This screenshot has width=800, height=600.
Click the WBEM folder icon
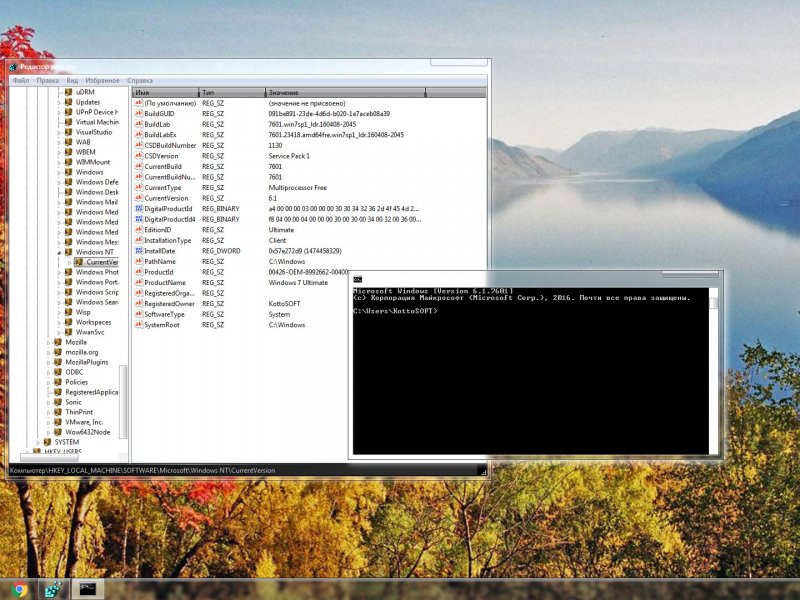(68, 152)
